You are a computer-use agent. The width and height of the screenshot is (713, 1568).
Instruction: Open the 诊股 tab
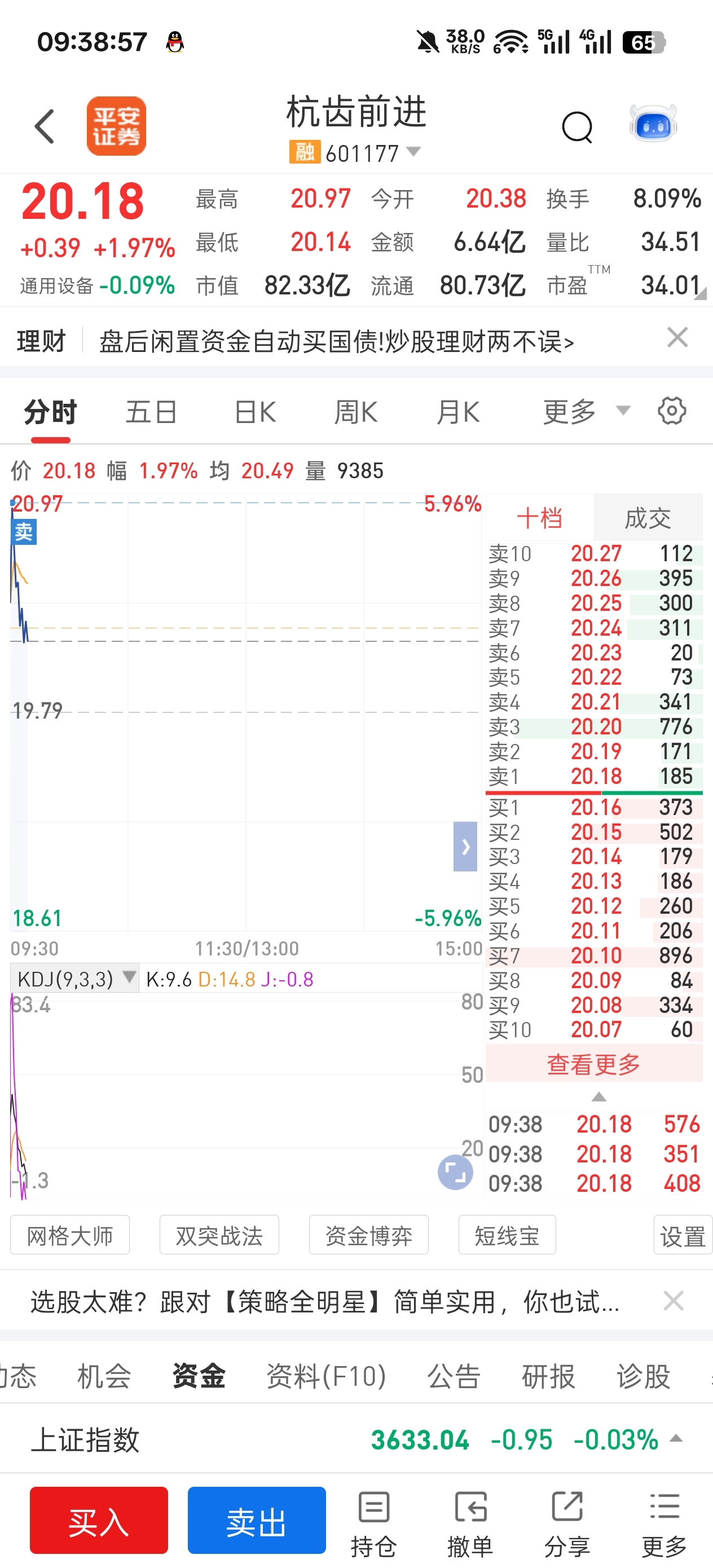tap(644, 1376)
